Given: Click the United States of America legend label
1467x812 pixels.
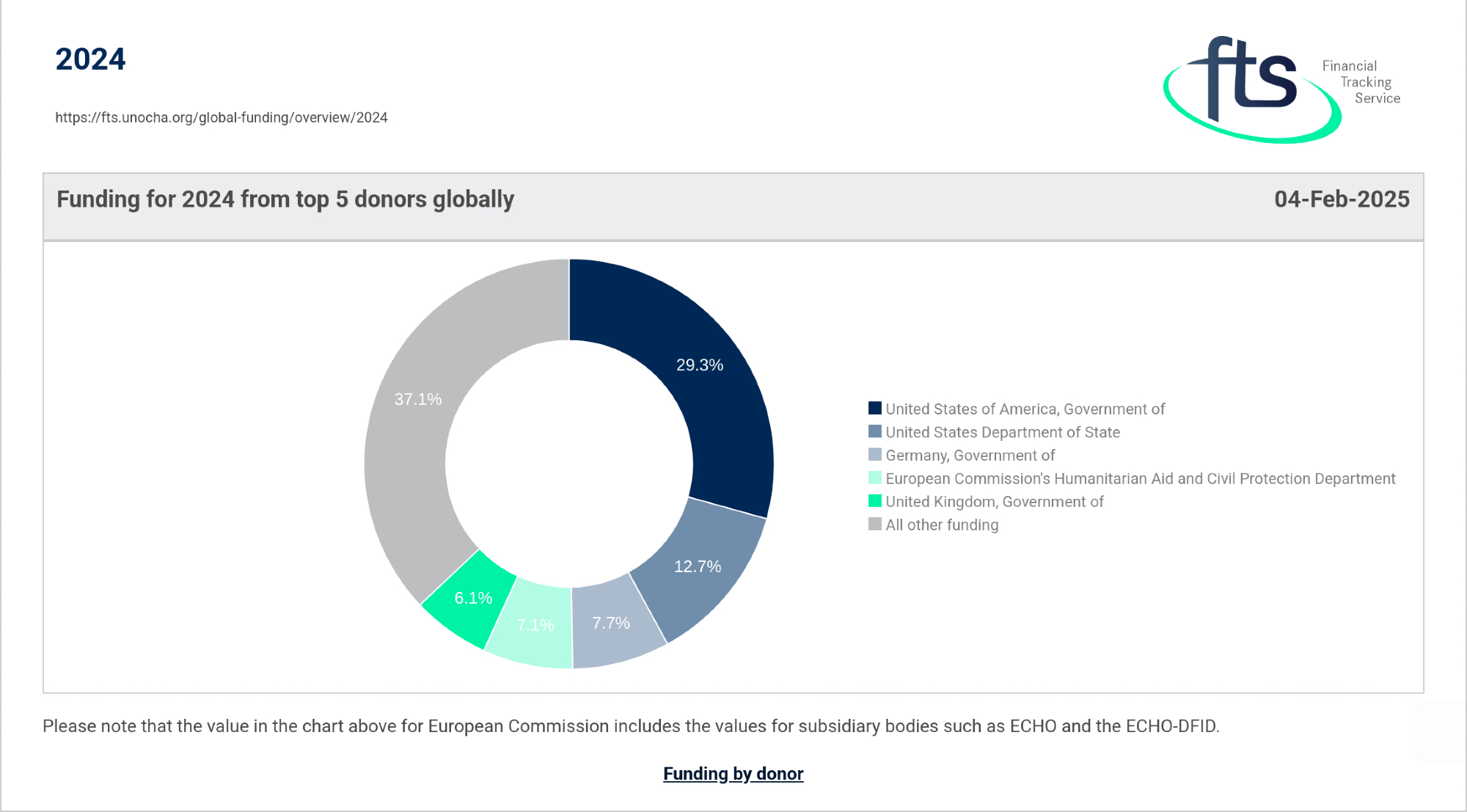Looking at the screenshot, I should point(1025,409).
